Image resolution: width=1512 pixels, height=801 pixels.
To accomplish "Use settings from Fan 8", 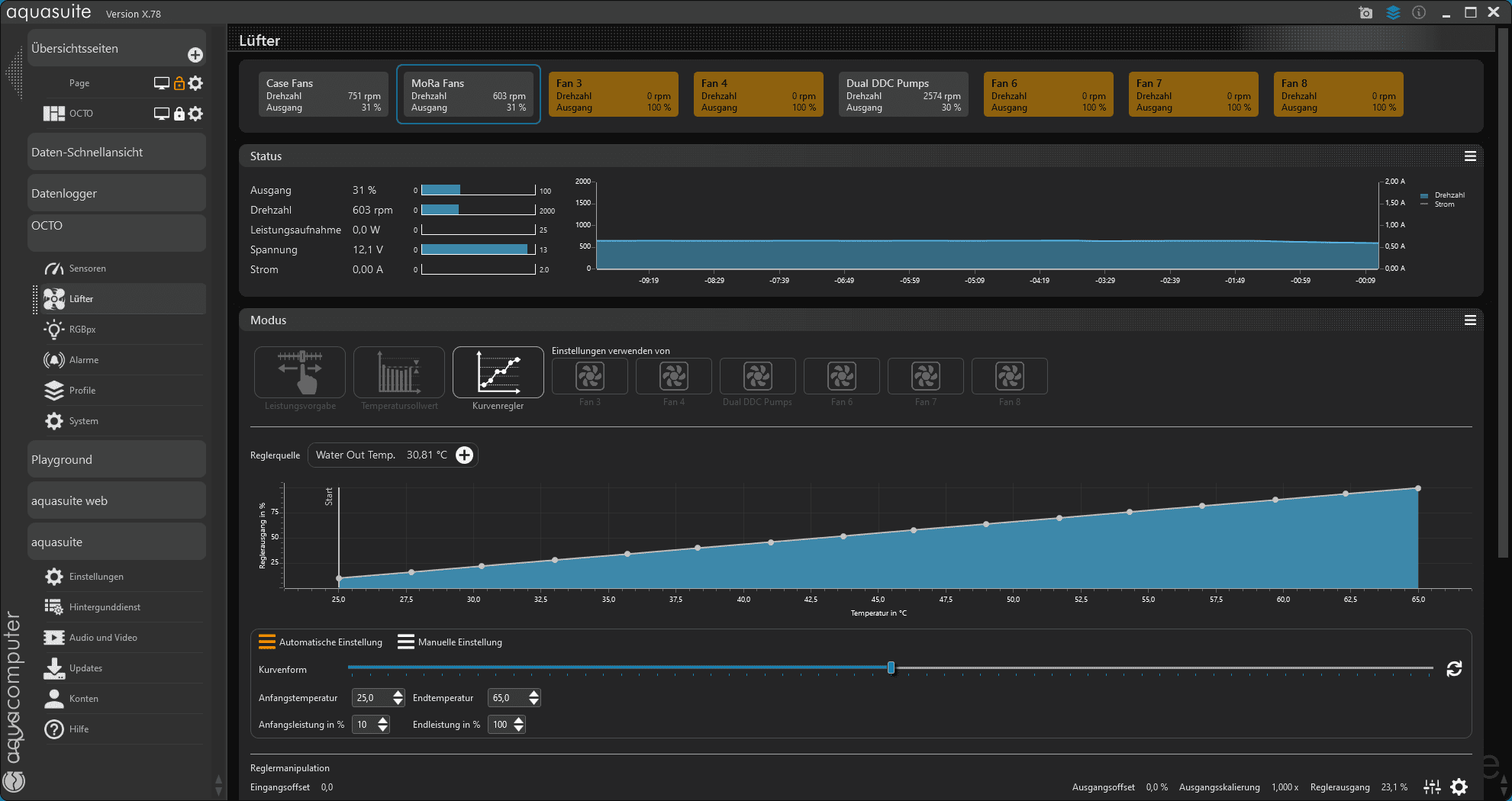I will coord(1010,376).
